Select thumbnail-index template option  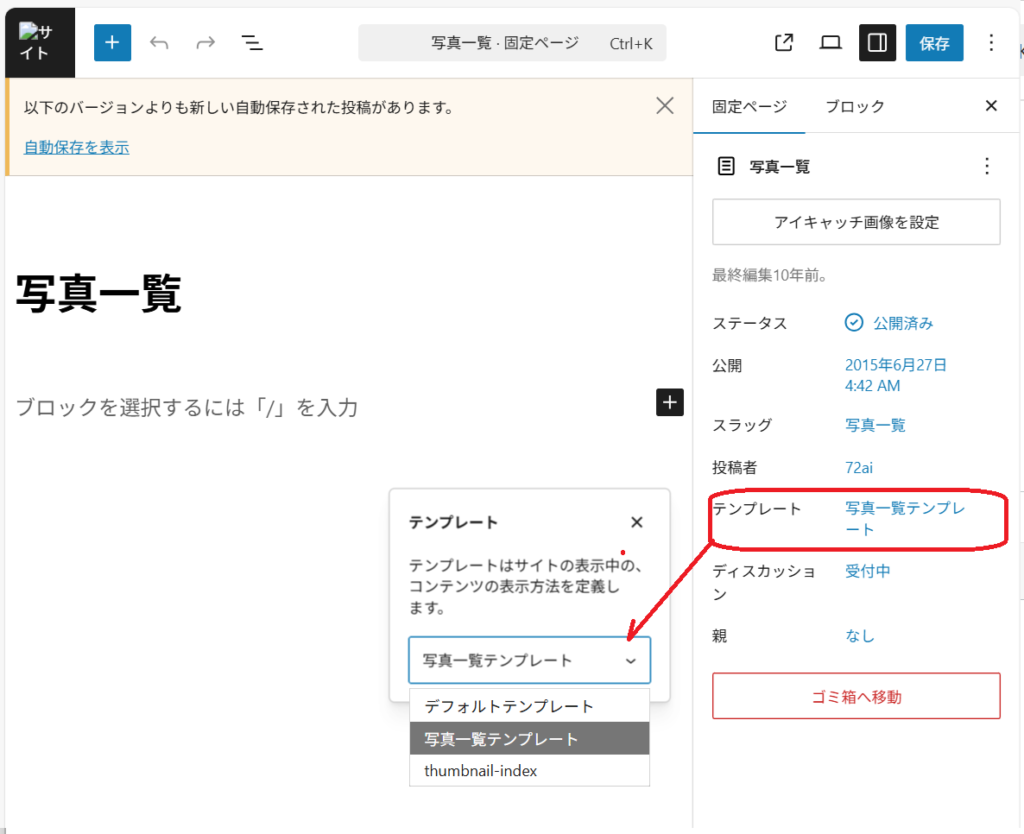click(x=530, y=771)
